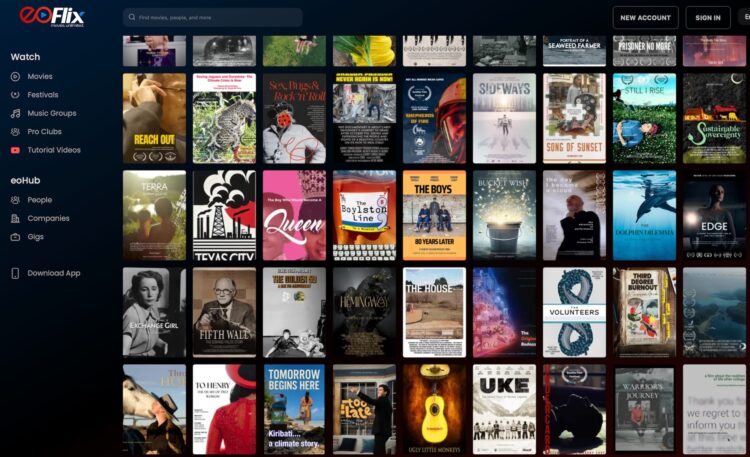Open the jaguar climate crisis poster
Image resolution: width=750 pixels, height=457 pixels.
point(224,118)
